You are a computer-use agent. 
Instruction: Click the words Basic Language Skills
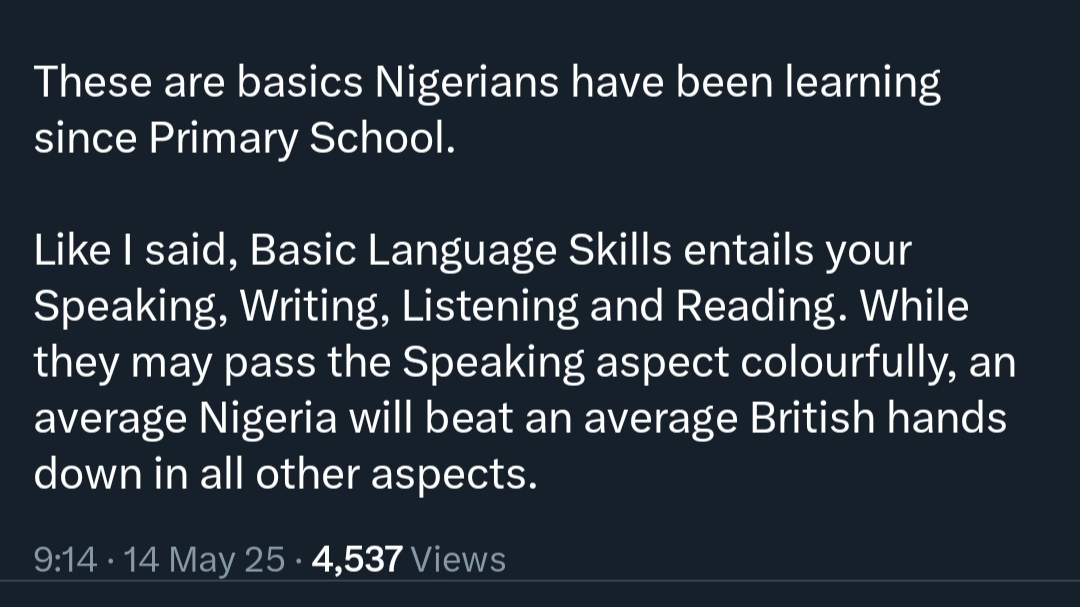[x=460, y=250]
